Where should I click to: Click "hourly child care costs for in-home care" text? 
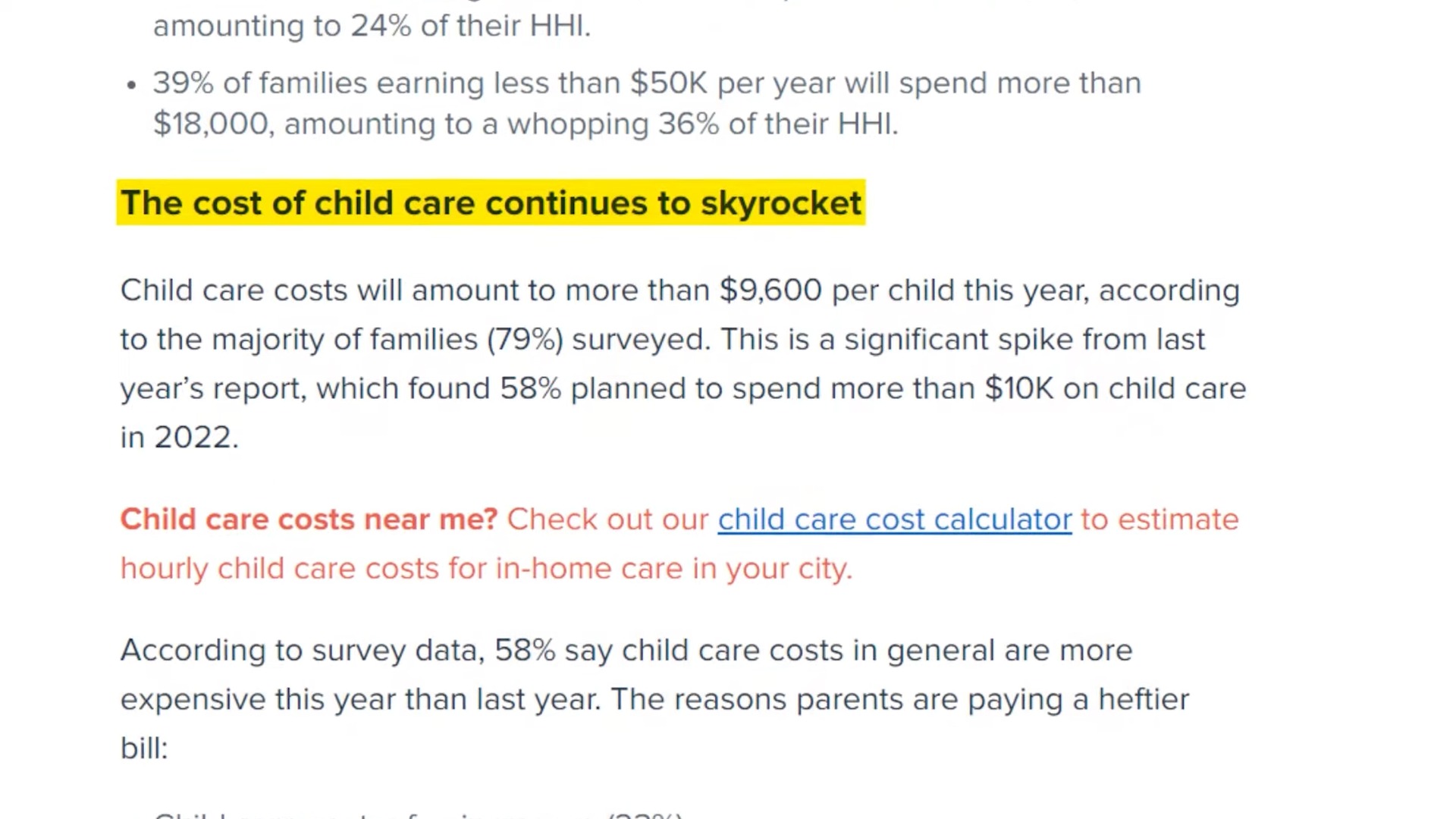(402, 569)
